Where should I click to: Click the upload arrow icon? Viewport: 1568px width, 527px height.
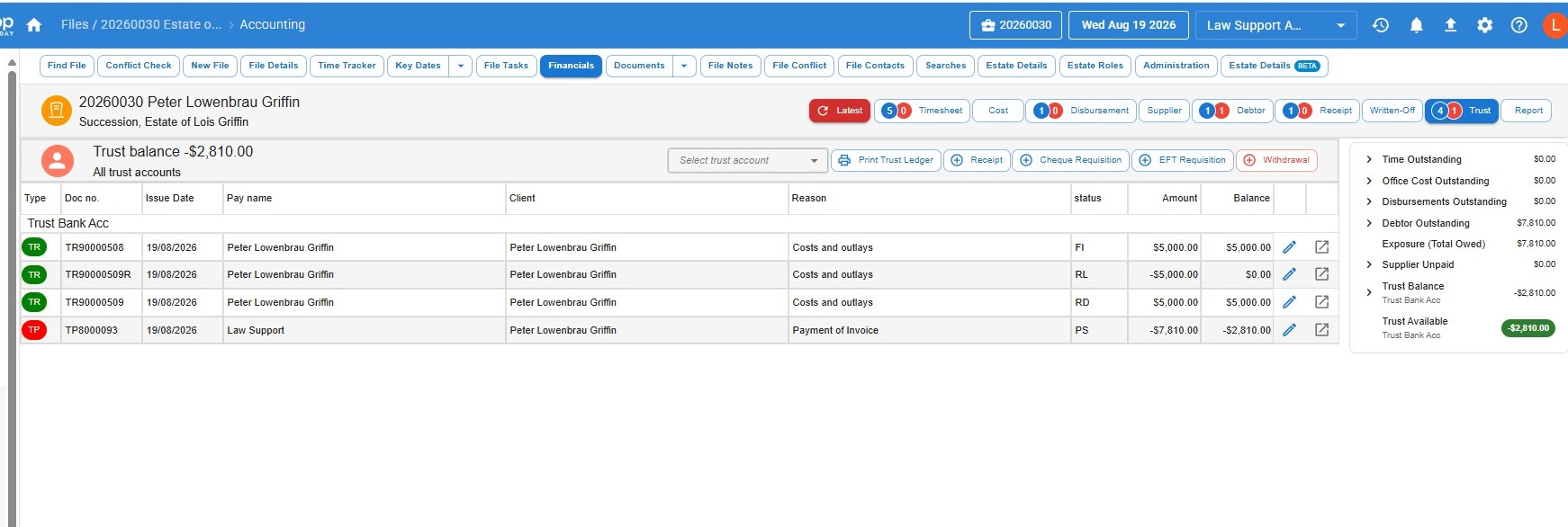(x=1450, y=25)
